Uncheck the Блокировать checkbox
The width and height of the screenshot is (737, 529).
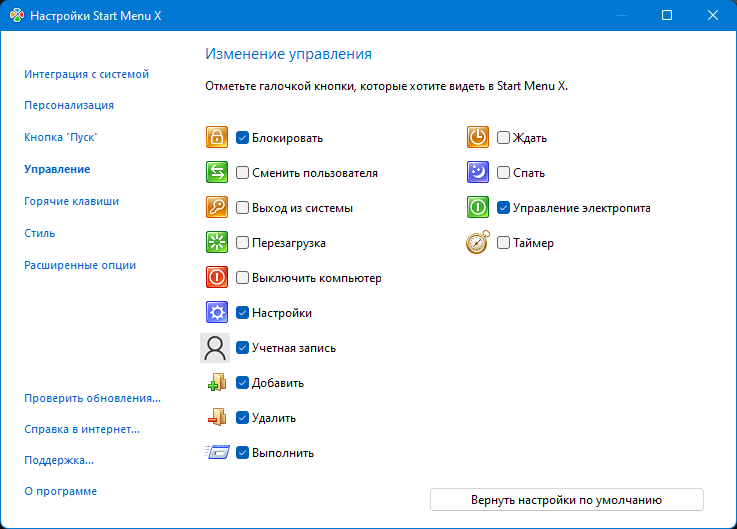tap(242, 138)
